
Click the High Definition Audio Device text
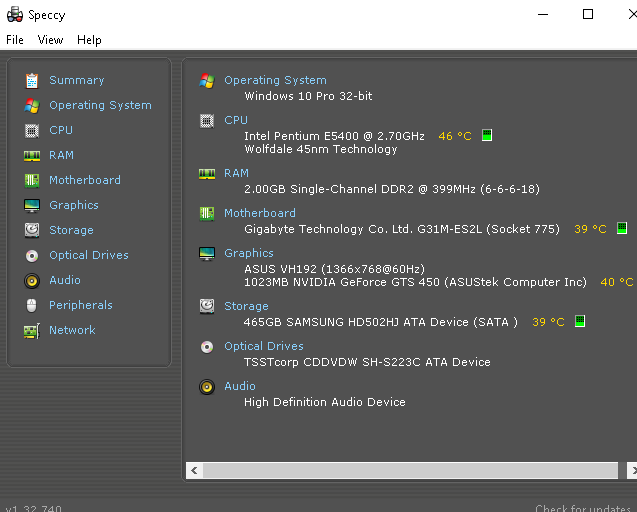click(x=325, y=402)
